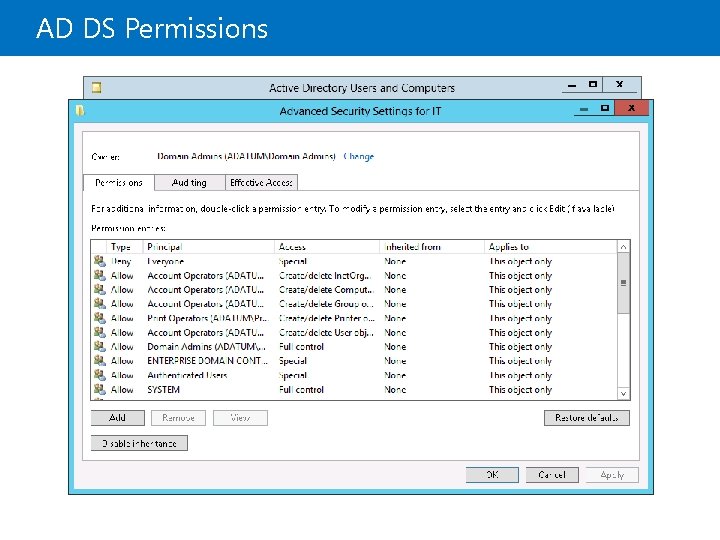The width and height of the screenshot is (720, 540).
Task: Minimize the Advanced Security Settings window
Action: tap(584, 109)
